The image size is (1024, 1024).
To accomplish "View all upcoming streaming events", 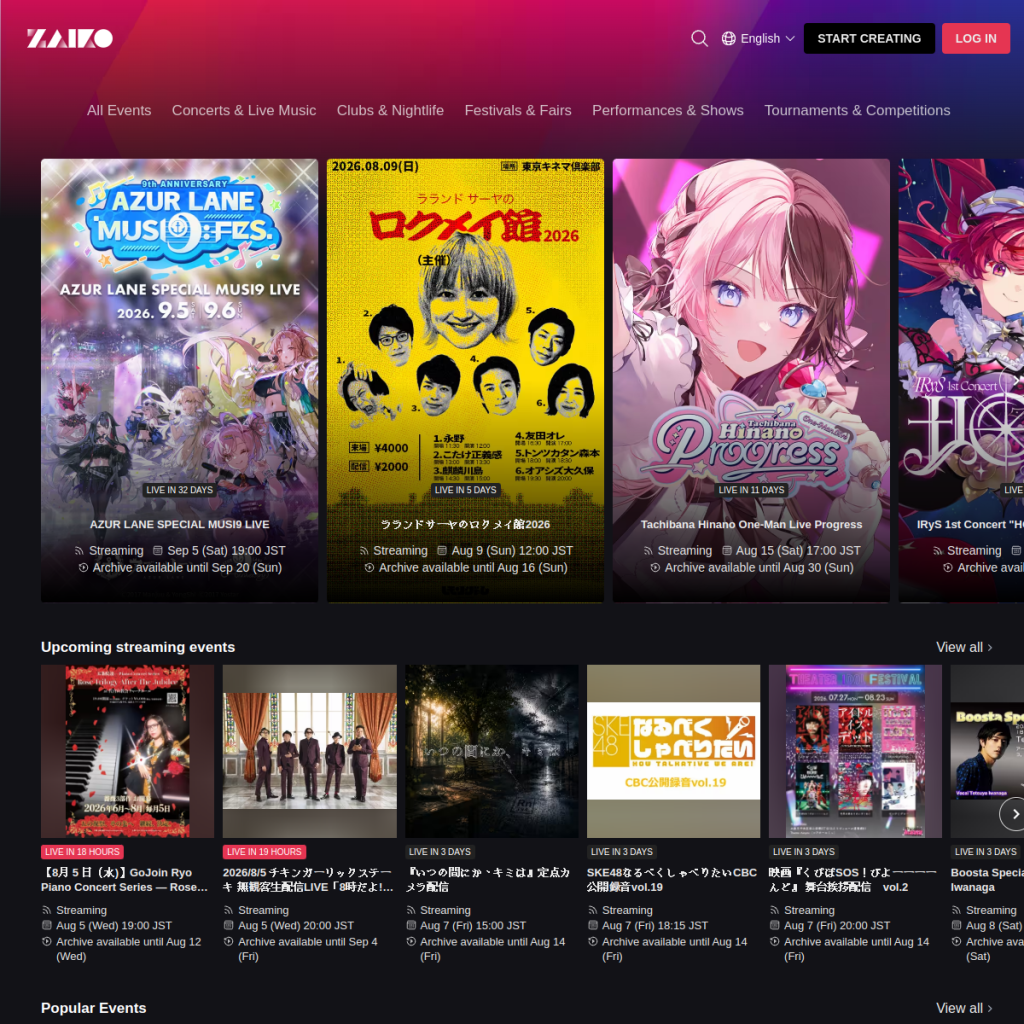I will tap(964, 647).
